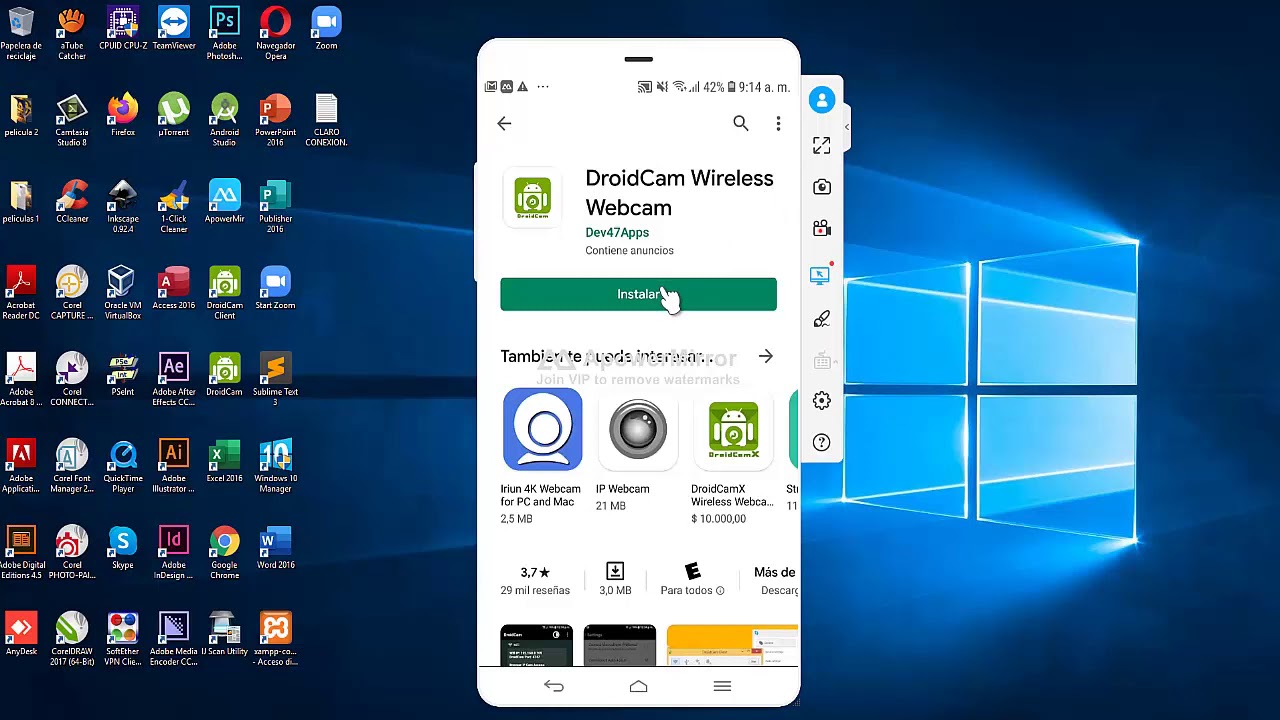Select Navegador Opera desktop shortcut
The height and width of the screenshot is (720, 1280).
275,34
